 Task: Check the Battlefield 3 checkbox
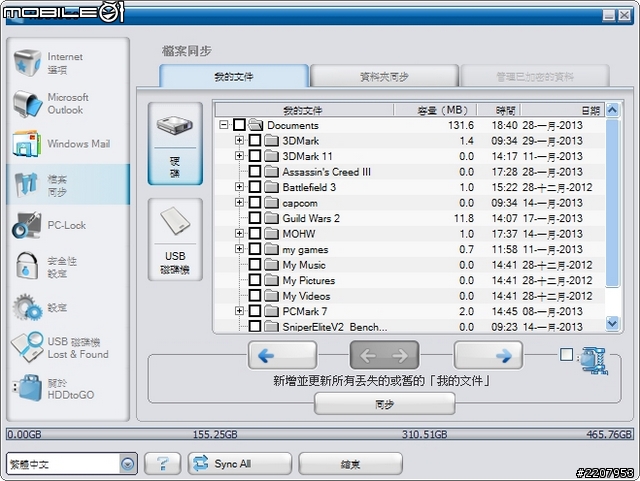pos(255,187)
